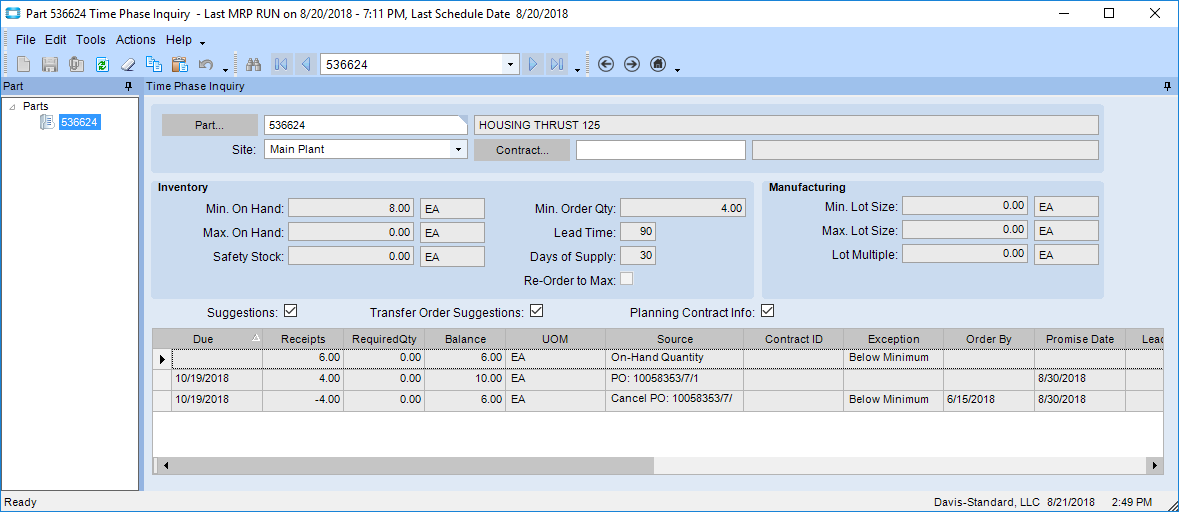1179x512 pixels.
Task: Open standard toolbar options arrow after Undo
Action: tap(226, 70)
